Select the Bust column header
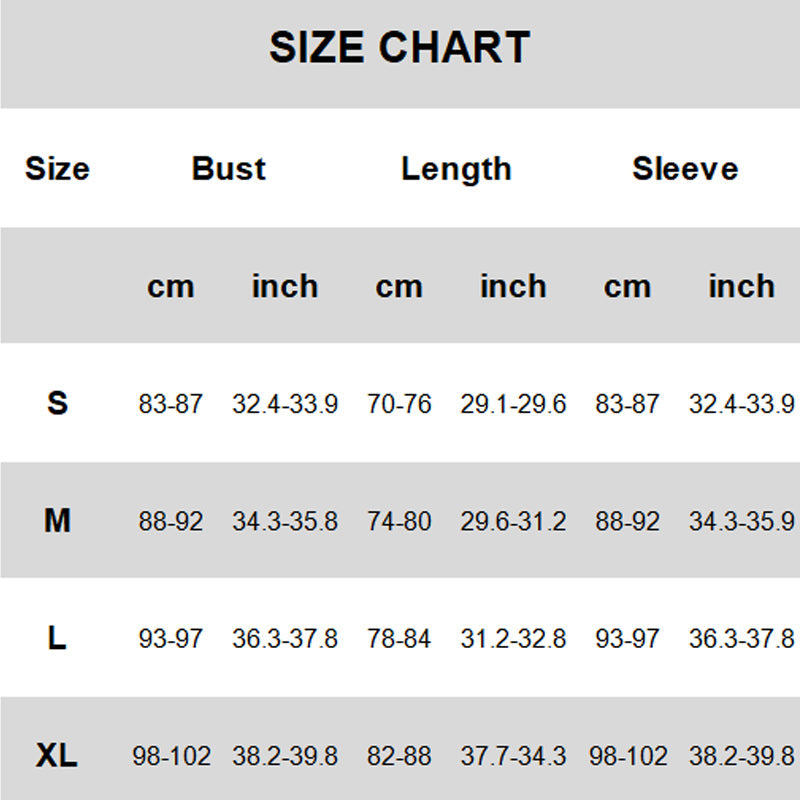The width and height of the screenshot is (800, 800). (229, 168)
